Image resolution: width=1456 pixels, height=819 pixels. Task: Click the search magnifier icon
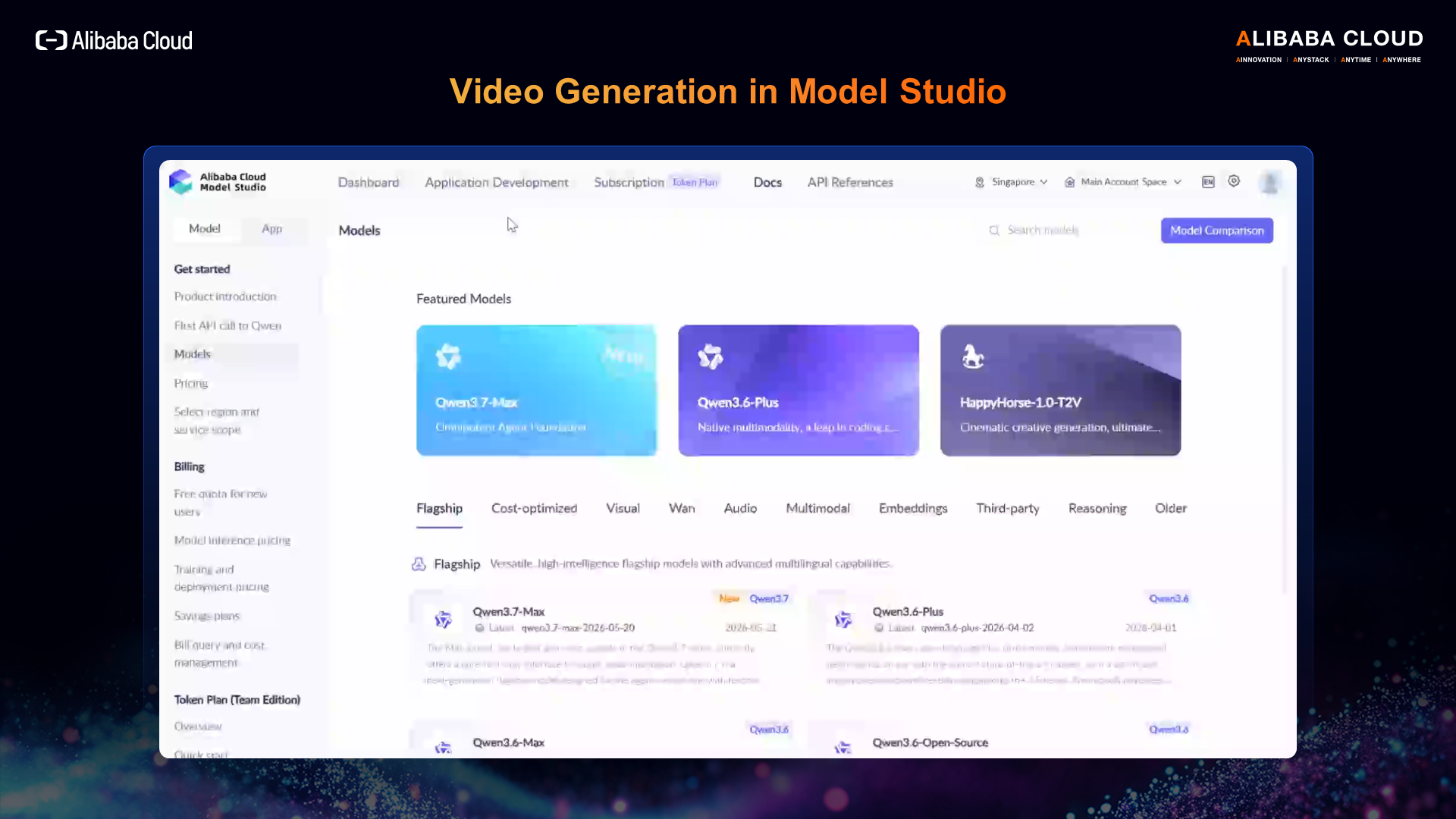click(994, 231)
